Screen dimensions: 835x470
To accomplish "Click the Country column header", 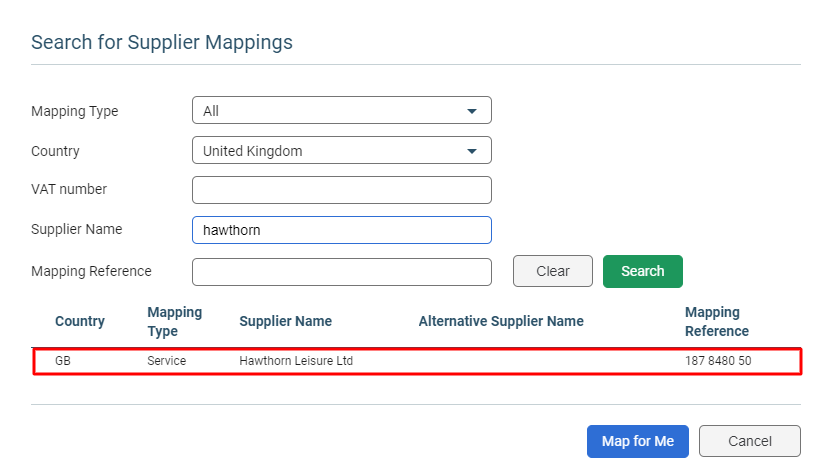I will pyautogui.click(x=80, y=321).
